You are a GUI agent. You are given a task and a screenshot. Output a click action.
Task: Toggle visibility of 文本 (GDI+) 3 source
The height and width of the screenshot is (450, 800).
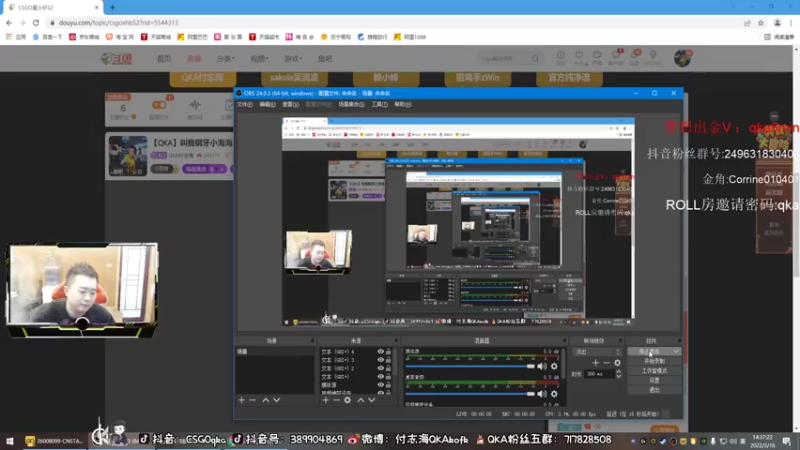click(380, 360)
